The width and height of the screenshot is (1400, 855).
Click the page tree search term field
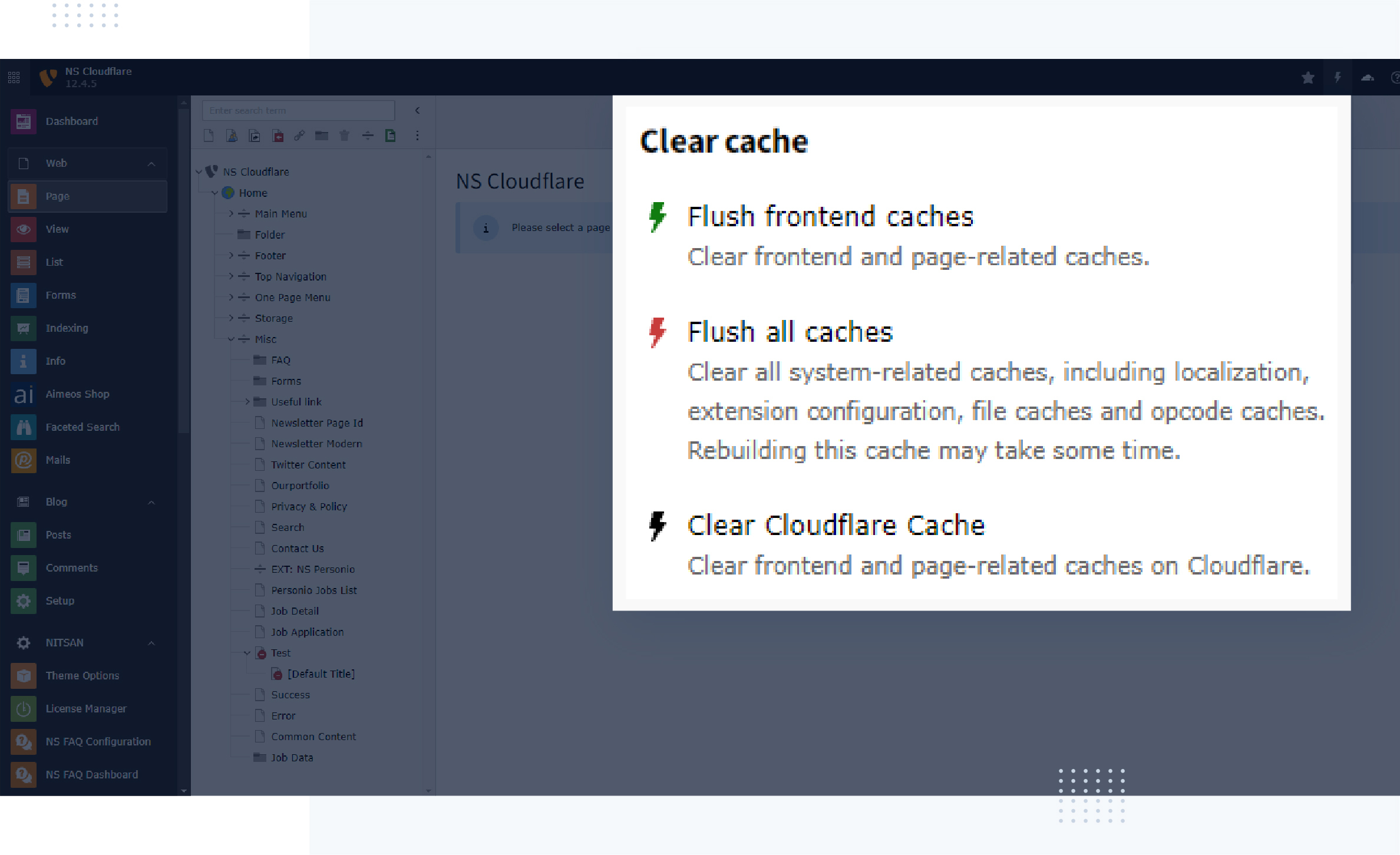coord(298,111)
